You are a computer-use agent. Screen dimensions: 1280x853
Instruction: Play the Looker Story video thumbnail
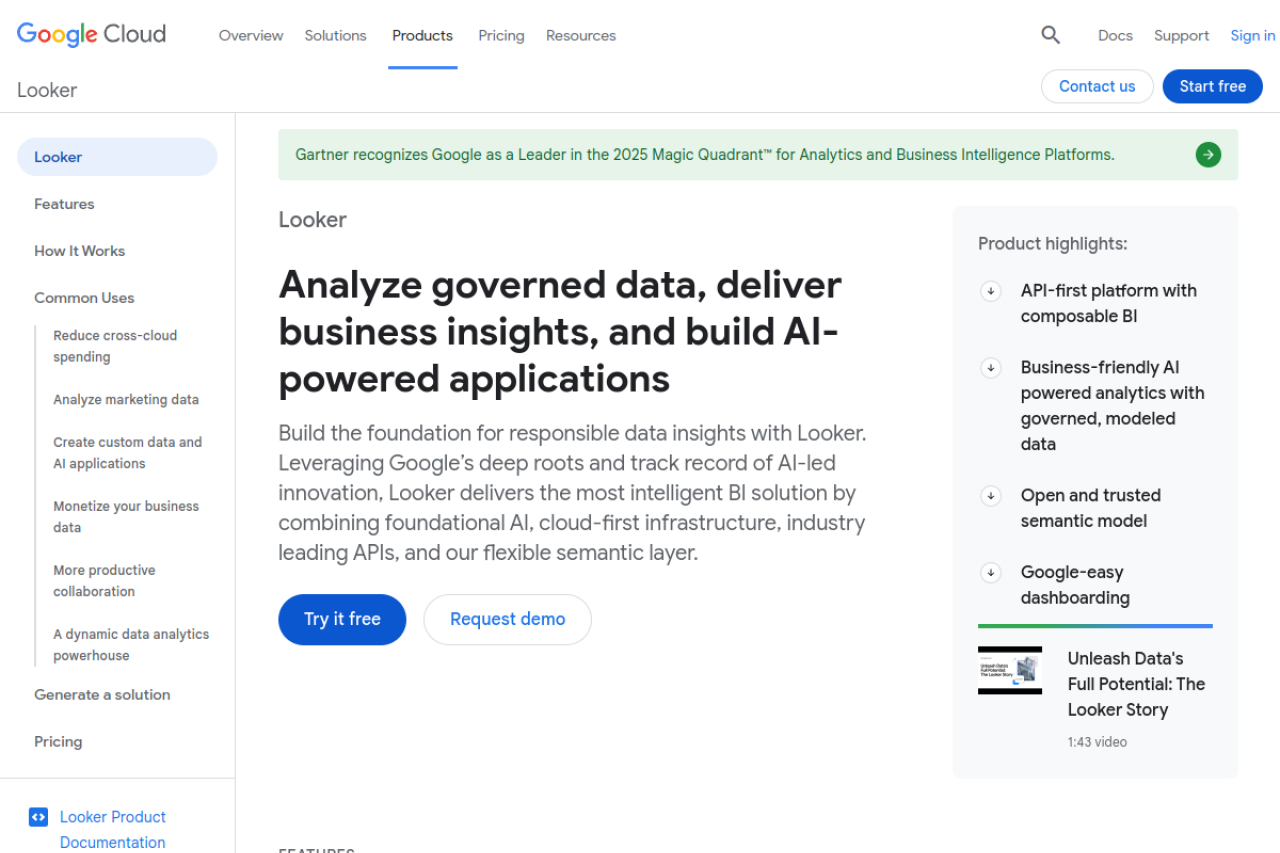pyautogui.click(x=1010, y=670)
